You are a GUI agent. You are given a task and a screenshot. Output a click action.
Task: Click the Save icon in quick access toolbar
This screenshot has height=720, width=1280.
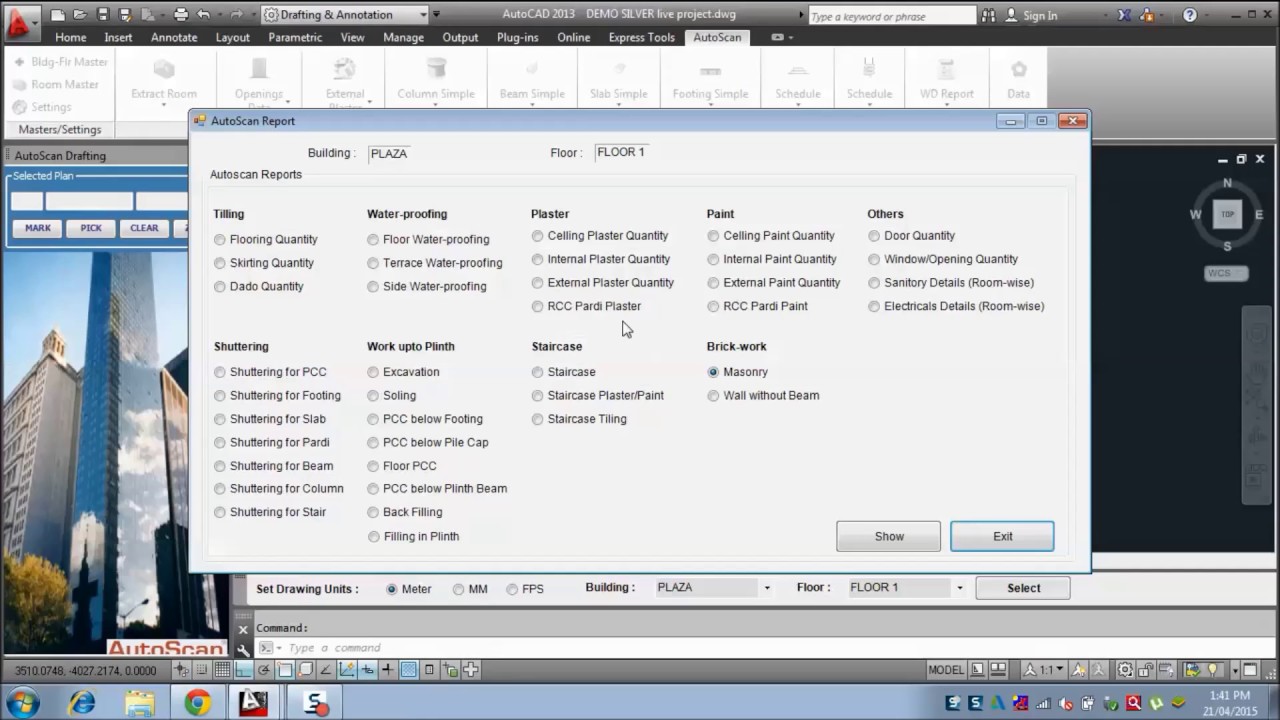coord(103,15)
